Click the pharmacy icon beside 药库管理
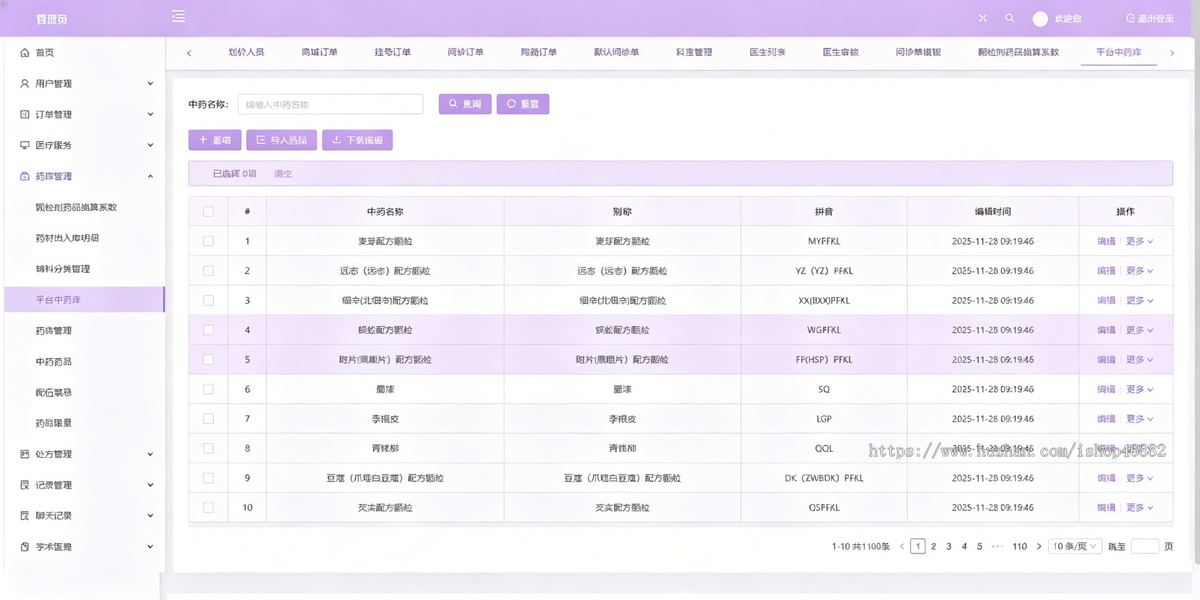 click(x=25, y=176)
